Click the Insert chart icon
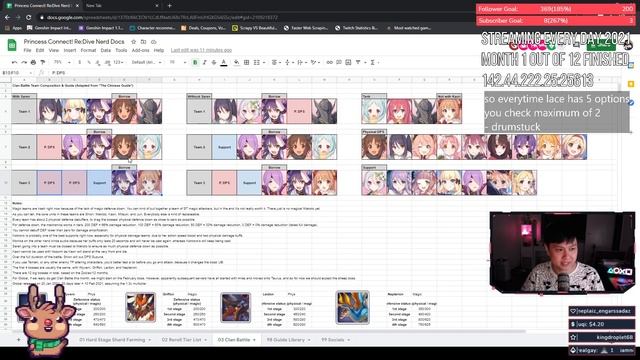This screenshot has height=360, width=640. 348,62
